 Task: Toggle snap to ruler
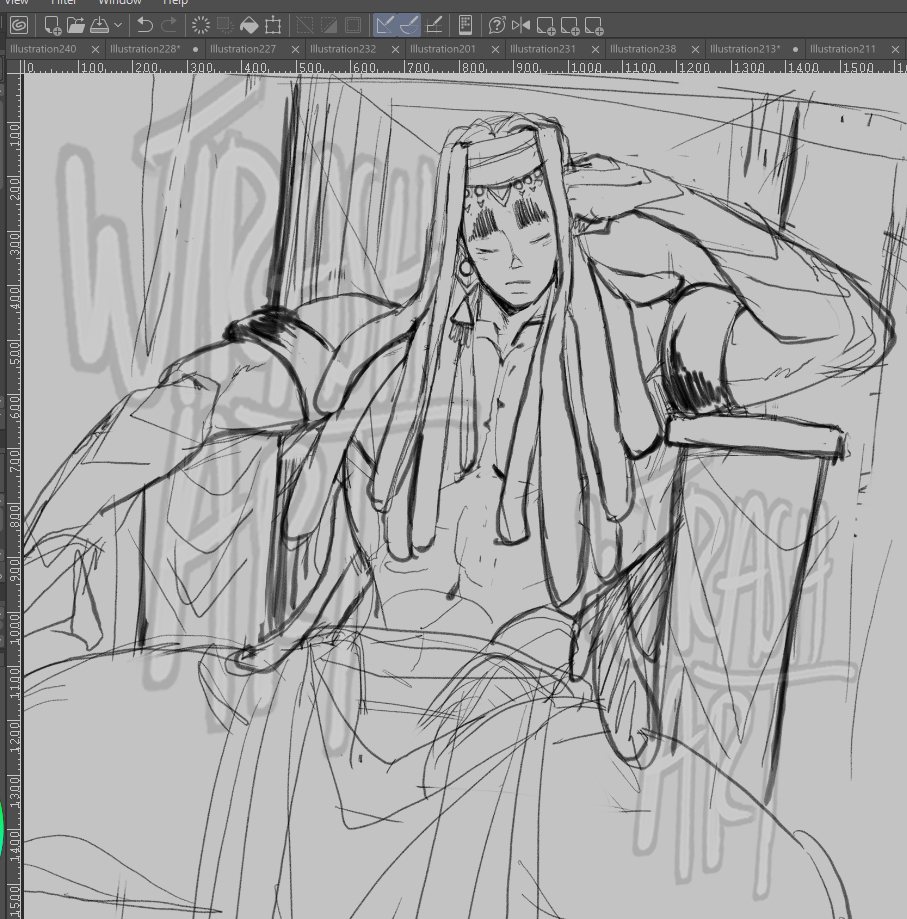[x=385, y=25]
